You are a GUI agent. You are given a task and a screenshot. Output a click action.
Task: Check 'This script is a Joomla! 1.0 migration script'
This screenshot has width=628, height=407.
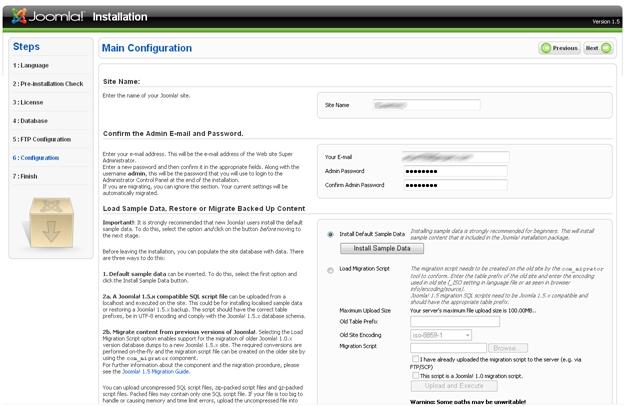(x=415, y=375)
